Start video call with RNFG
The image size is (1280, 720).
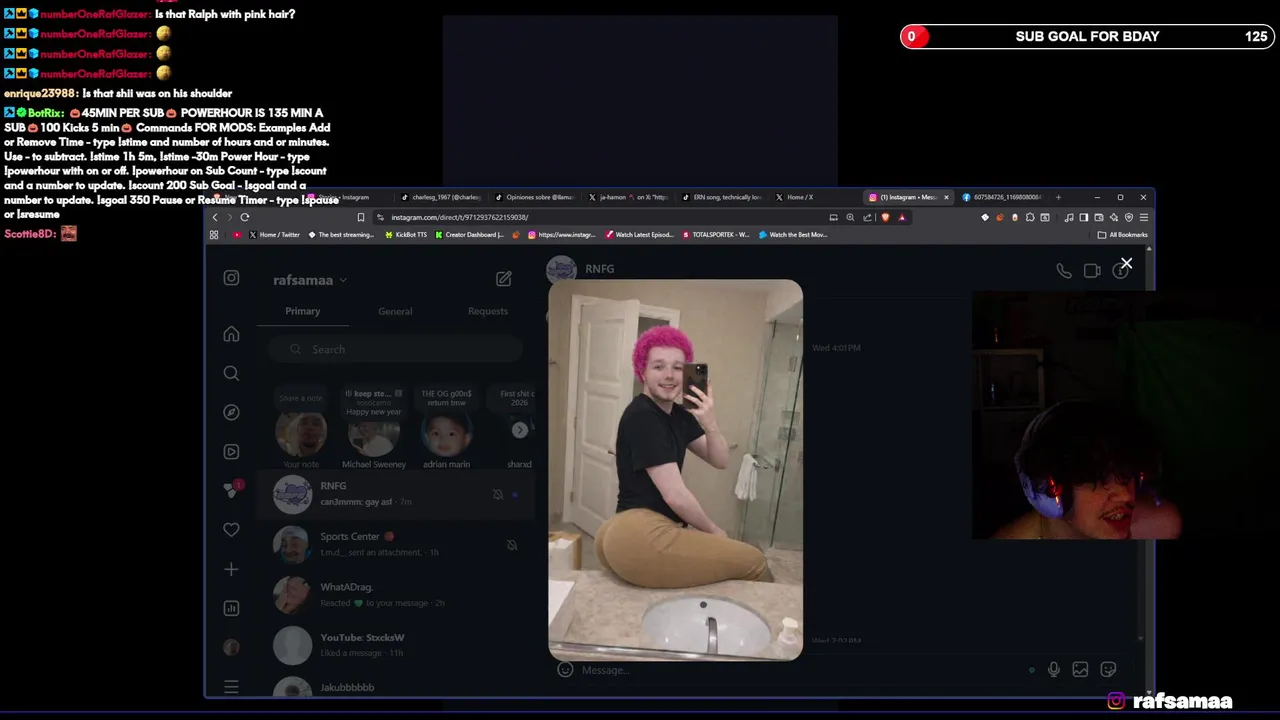[1092, 270]
